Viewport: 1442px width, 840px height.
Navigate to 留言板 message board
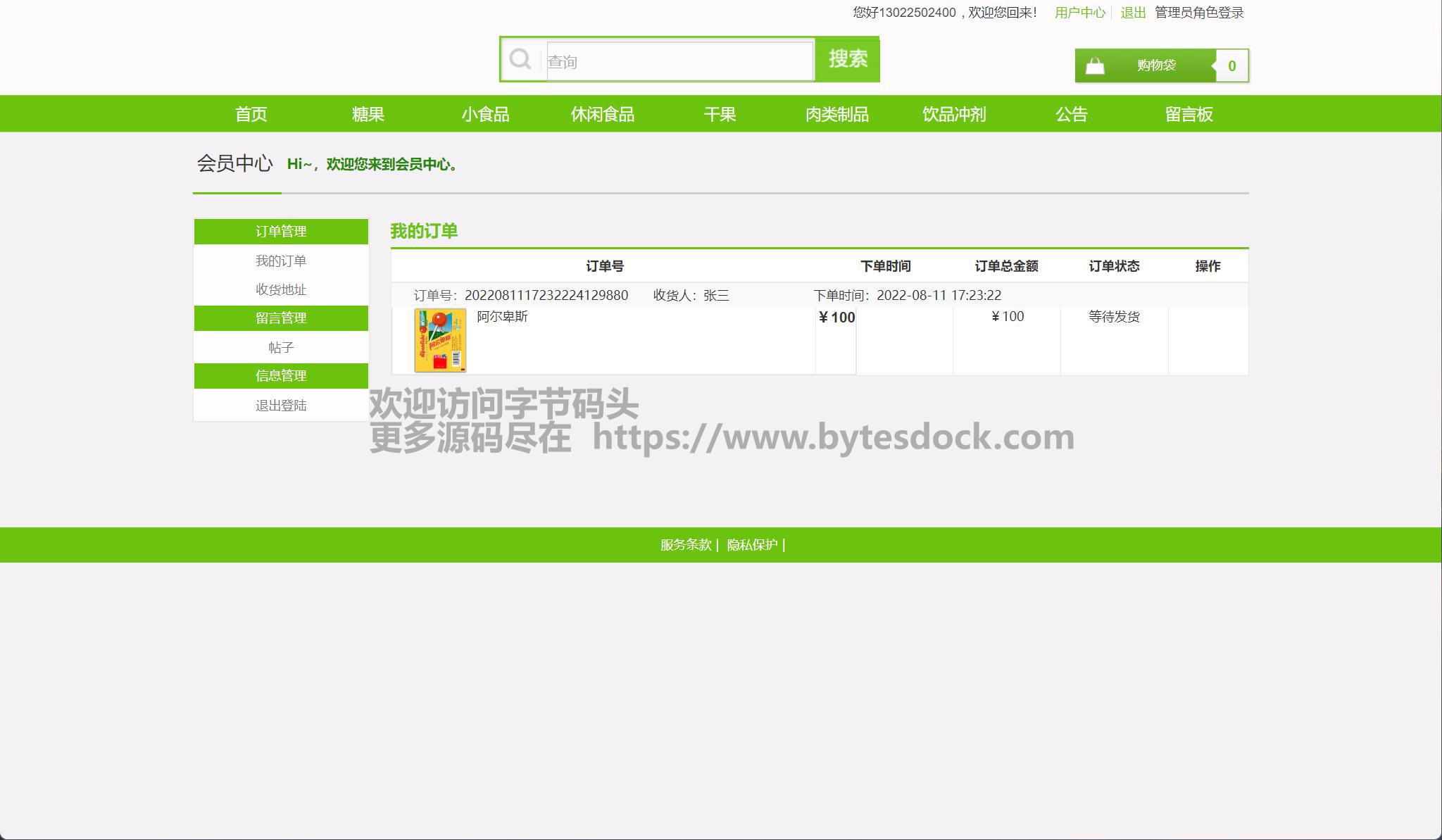1189,114
